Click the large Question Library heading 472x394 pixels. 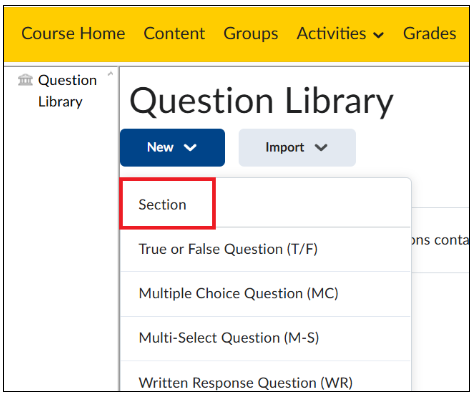261,102
